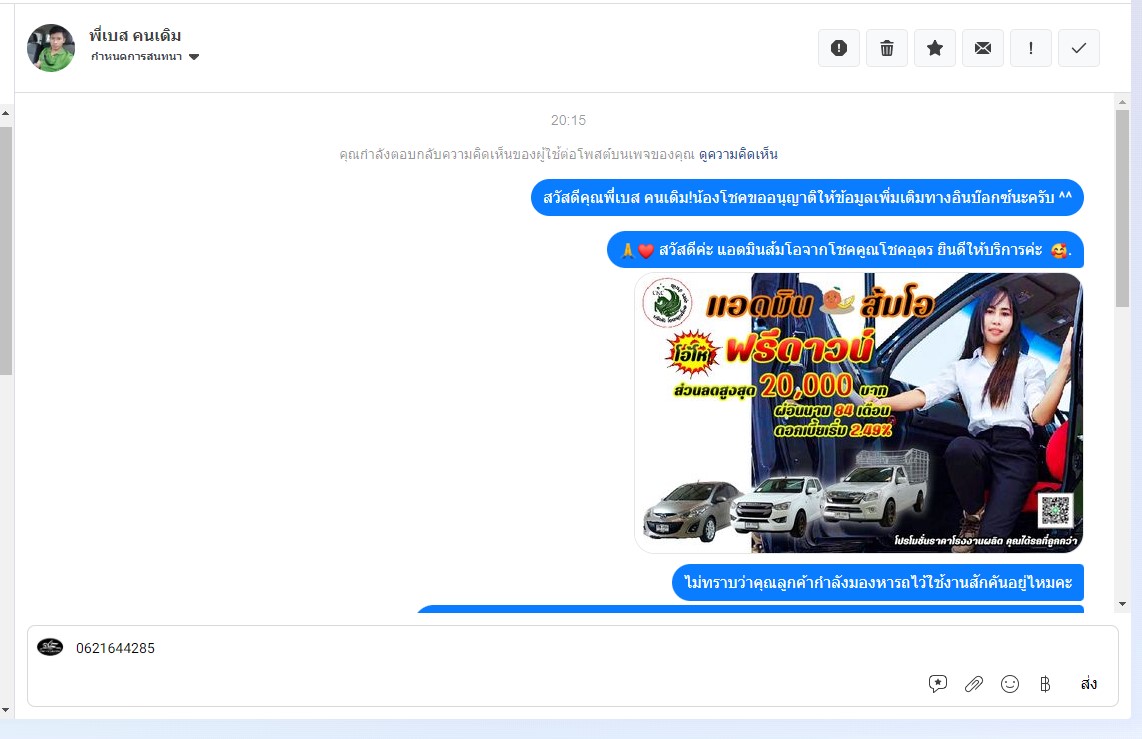Click the customer profile picture
This screenshot has width=1142, height=739.
pos(51,48)
